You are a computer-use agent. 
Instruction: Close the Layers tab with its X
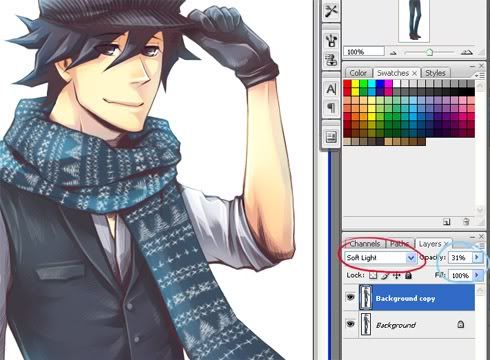pyautogui.click(x=446, y=244)
